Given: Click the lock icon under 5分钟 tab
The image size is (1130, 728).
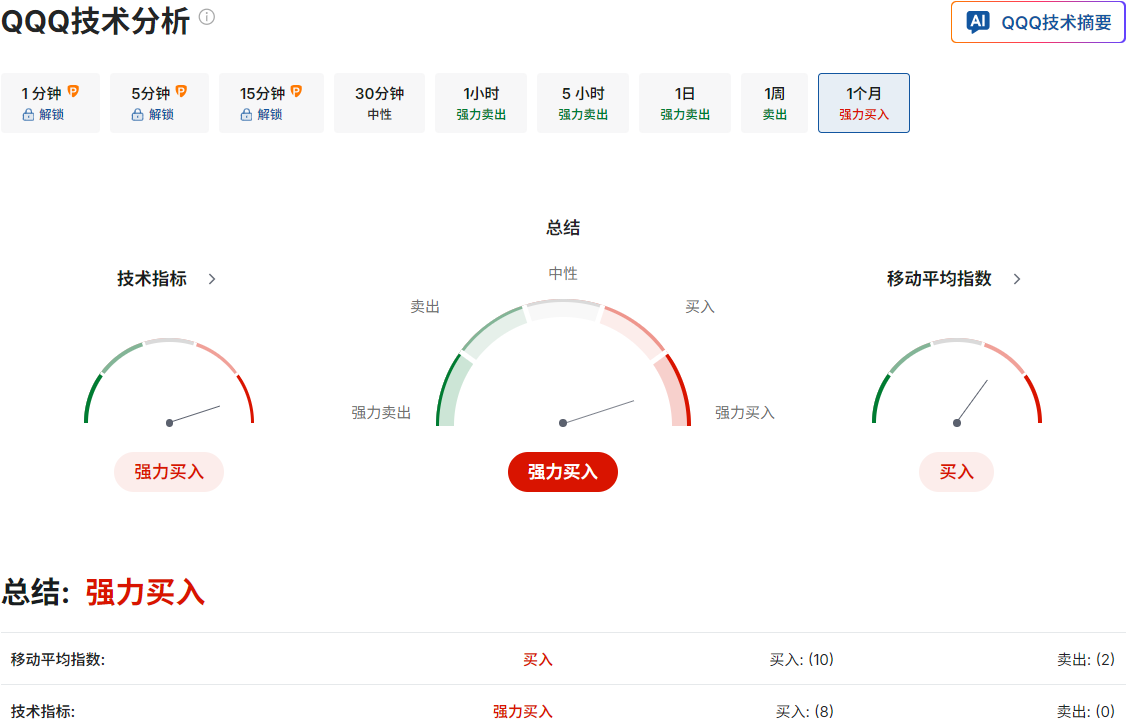Looking at the screenshot, I should click(137, 113).
